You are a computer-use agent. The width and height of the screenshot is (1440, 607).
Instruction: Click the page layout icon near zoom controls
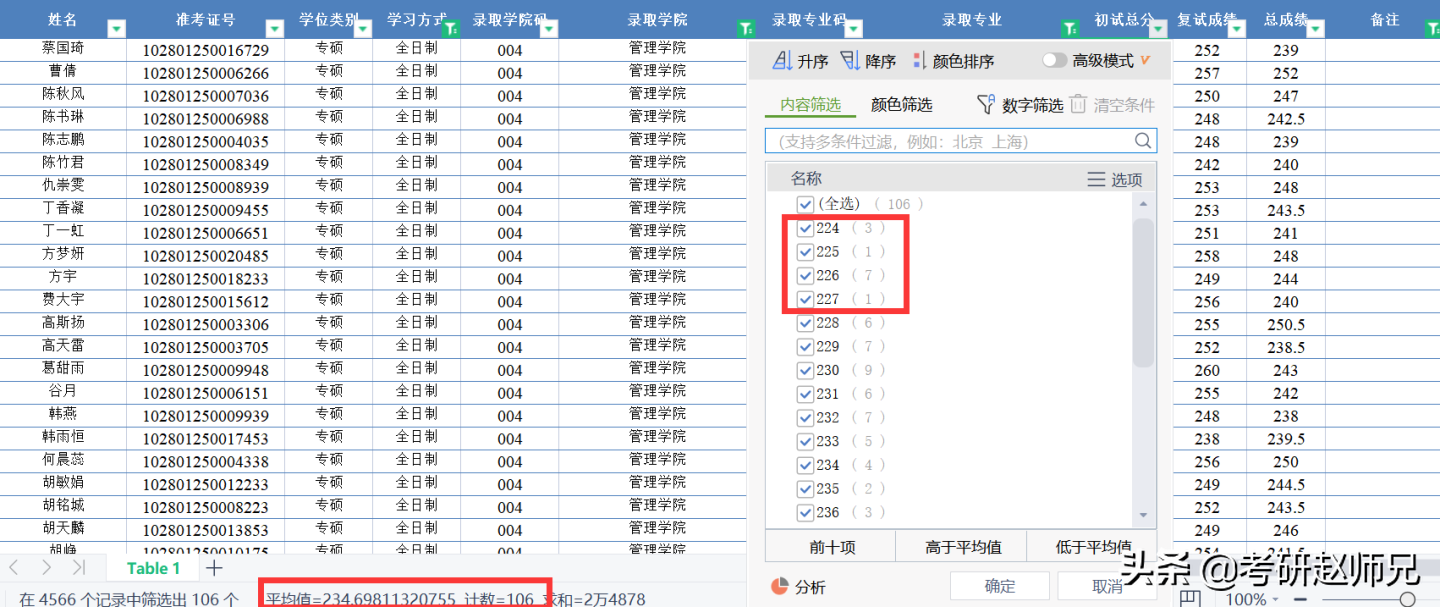click(x=1189, y=597)
